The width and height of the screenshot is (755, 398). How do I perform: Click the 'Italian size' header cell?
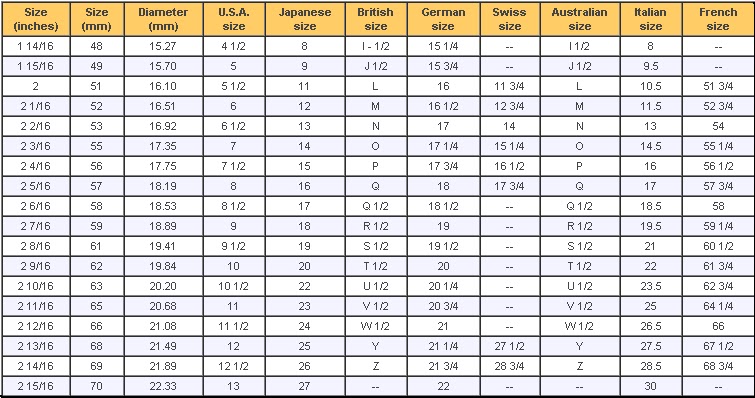(x=651, y=19)
